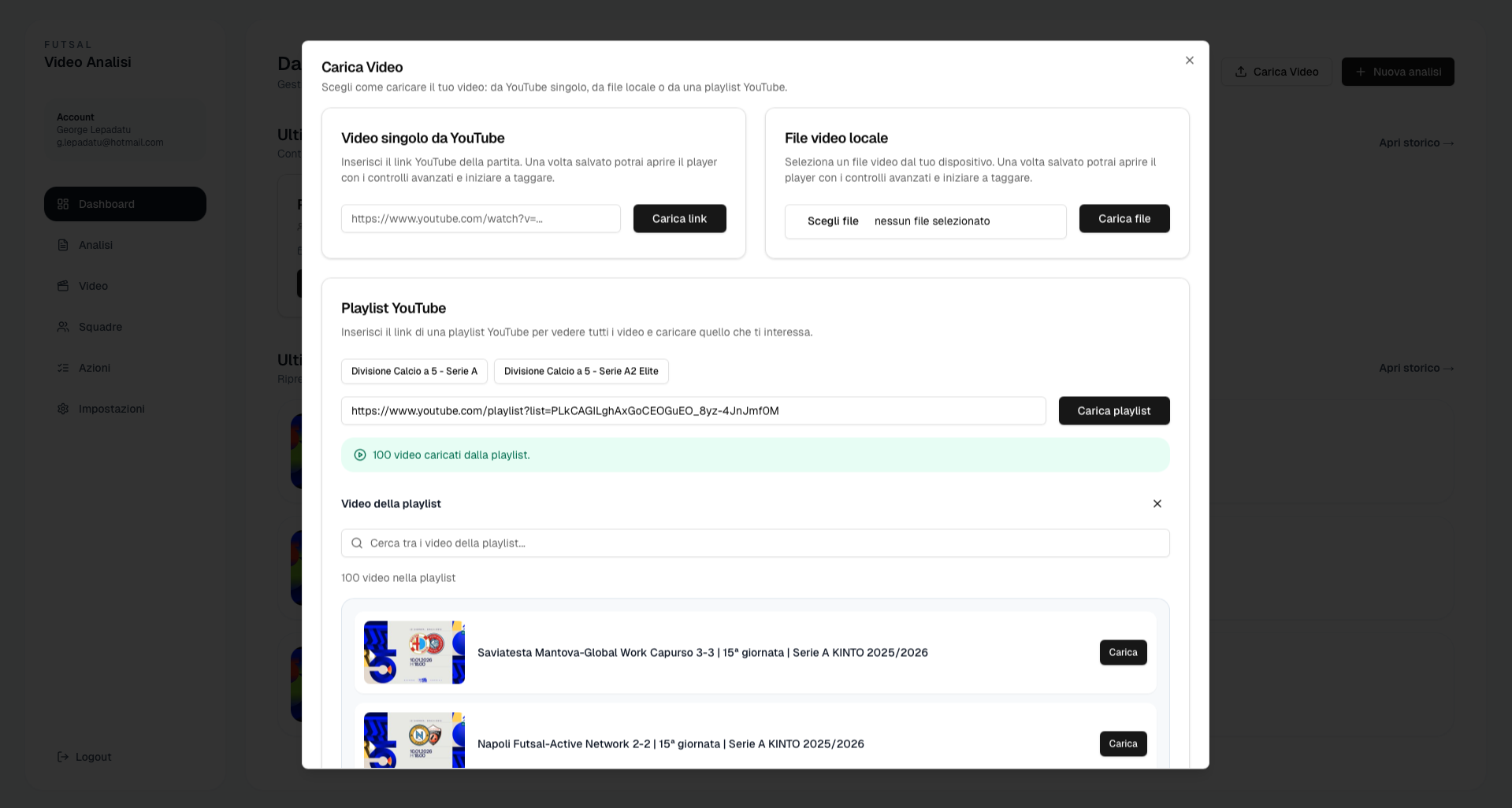The width and height of the screenshot is (1512, 808).
Task: Click the Dashboard grid icon in sidebar
Action: coord(63,204)
